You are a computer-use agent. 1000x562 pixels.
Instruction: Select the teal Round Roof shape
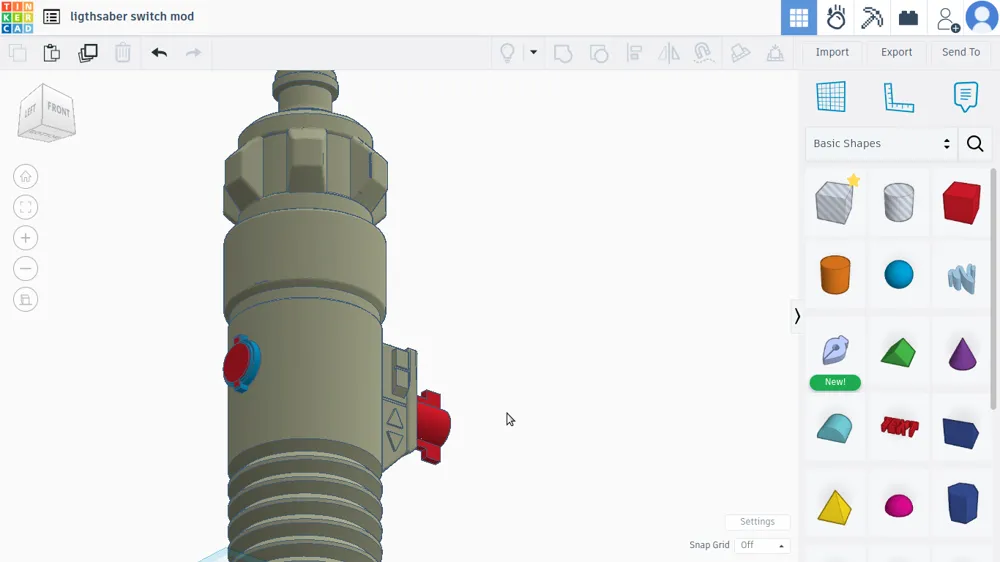pos(834,428)
